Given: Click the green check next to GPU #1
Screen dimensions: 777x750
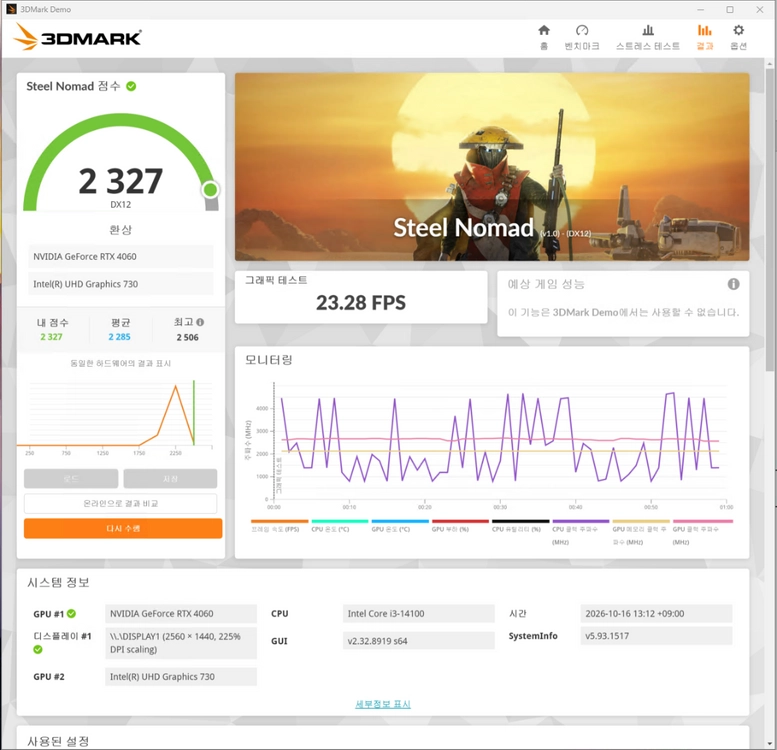Looking at the screenshot, I should 71,613.
